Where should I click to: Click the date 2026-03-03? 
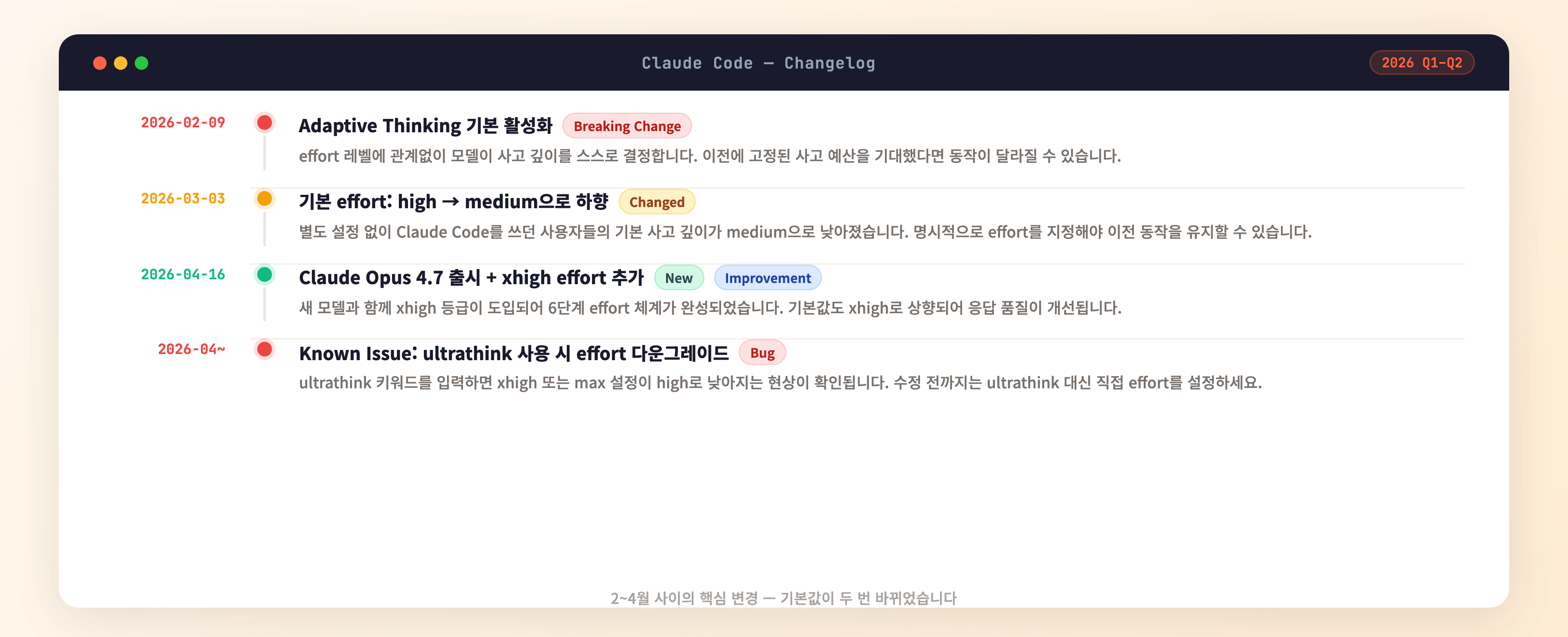click(x=183, y=198)
